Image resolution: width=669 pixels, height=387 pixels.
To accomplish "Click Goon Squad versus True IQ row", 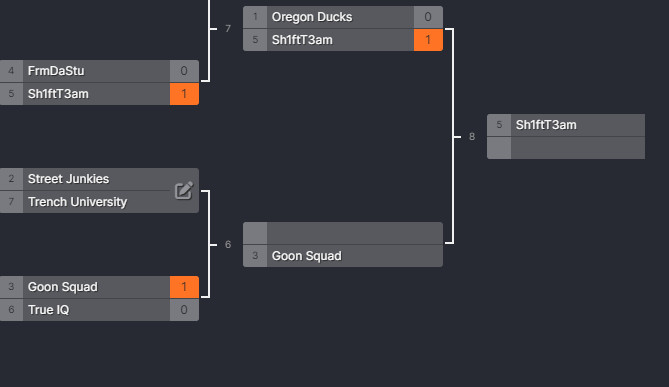I will pyautogui.click(x=99, y=287).
